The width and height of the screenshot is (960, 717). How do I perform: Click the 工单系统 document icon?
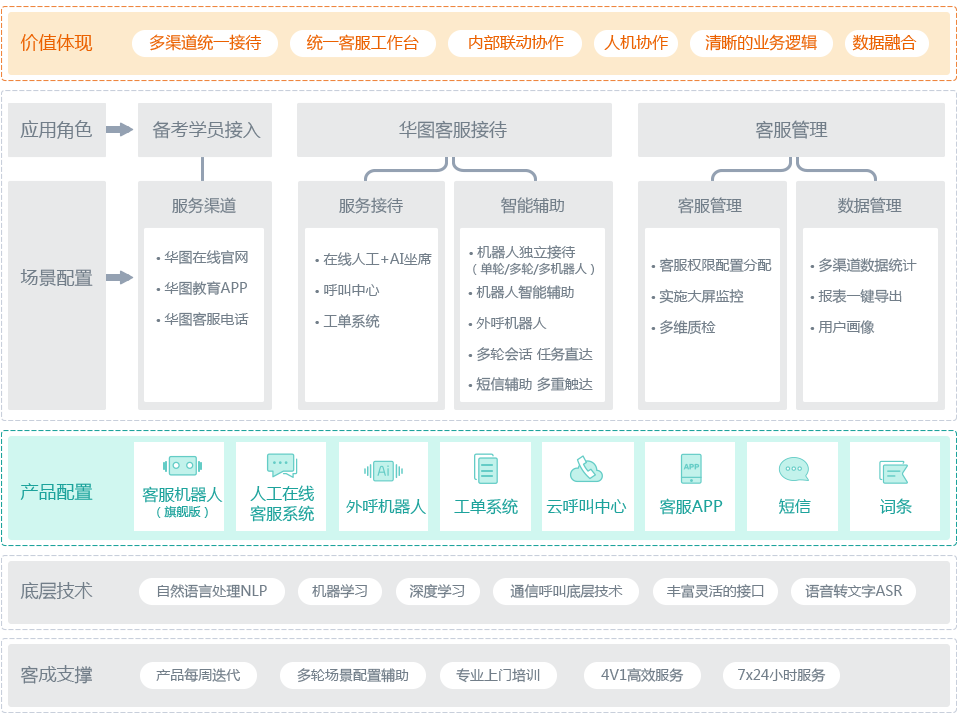[486, 470]
